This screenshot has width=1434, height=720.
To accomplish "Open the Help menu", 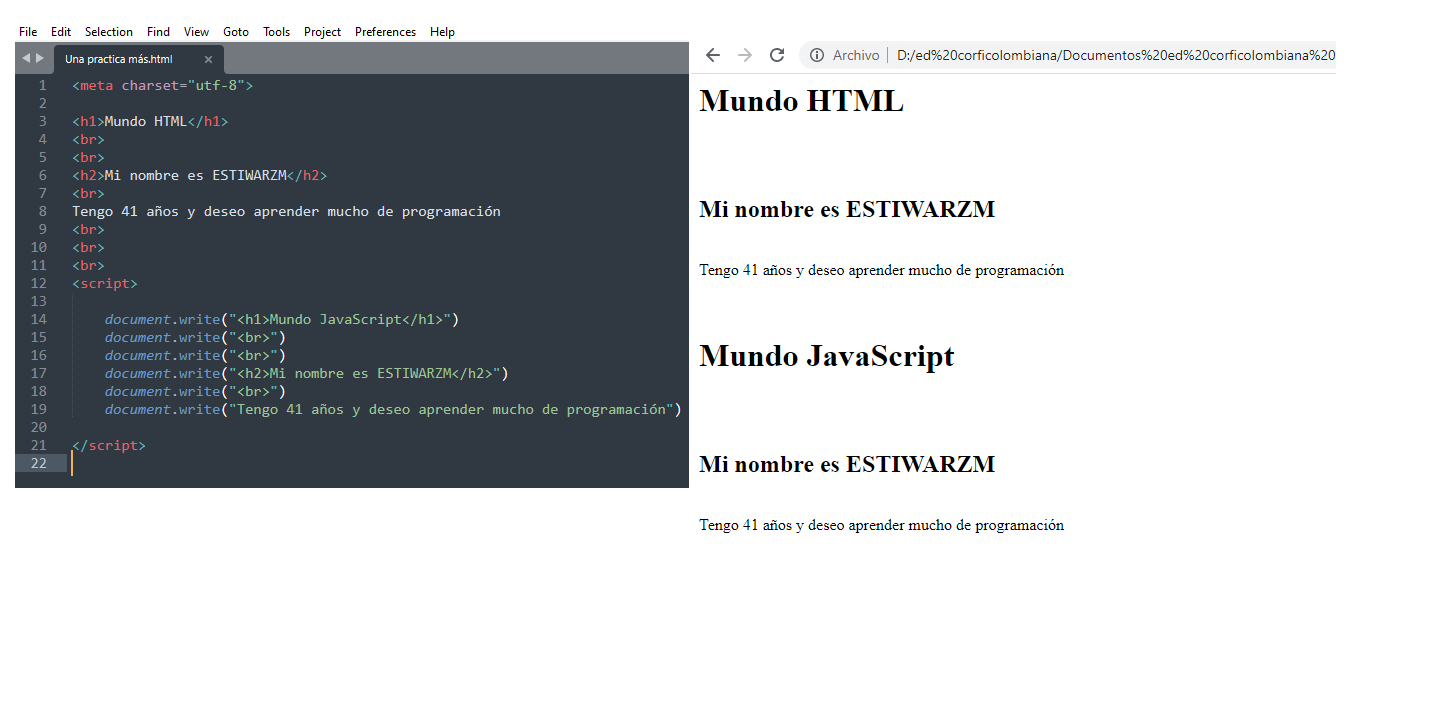I will click(x=442, y=32).
